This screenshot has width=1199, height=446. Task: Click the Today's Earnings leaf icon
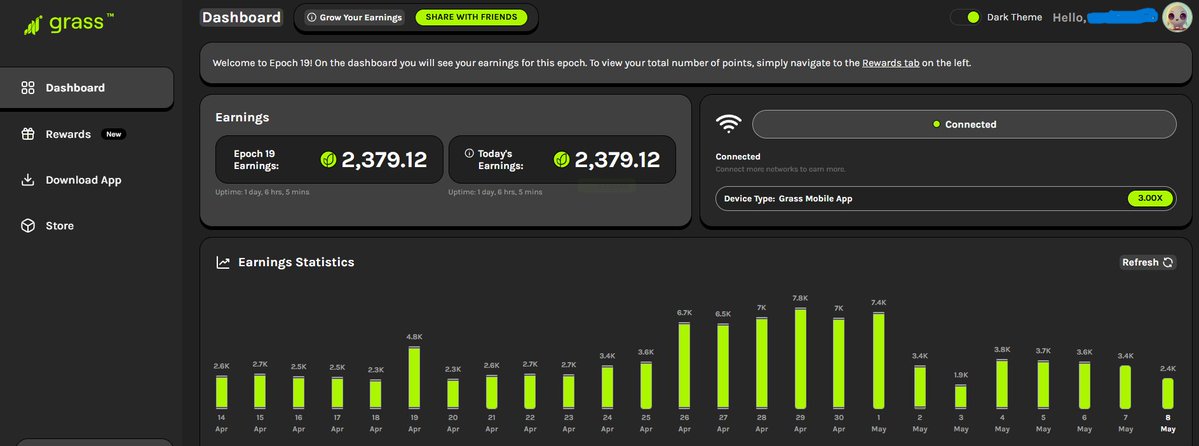click(561, 159)
